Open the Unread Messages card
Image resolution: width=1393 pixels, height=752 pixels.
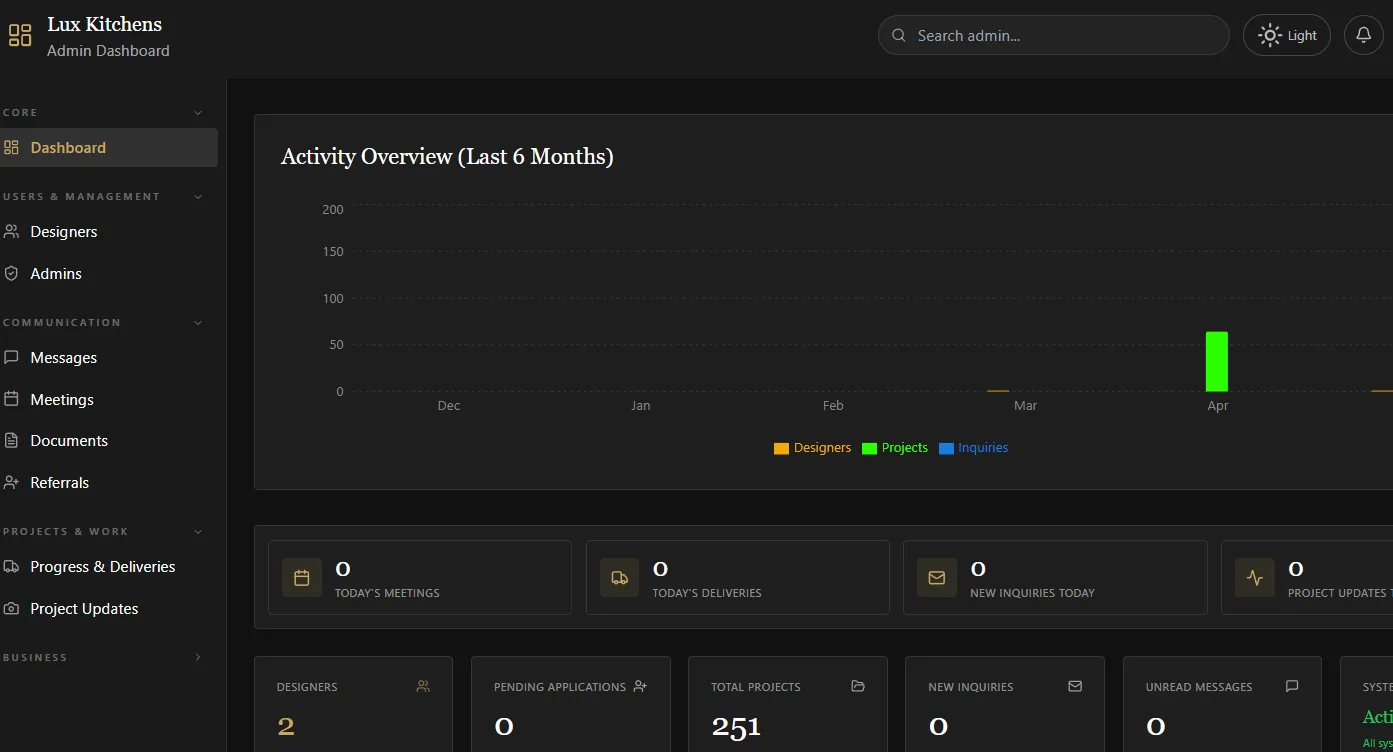tap(1222, 704)
